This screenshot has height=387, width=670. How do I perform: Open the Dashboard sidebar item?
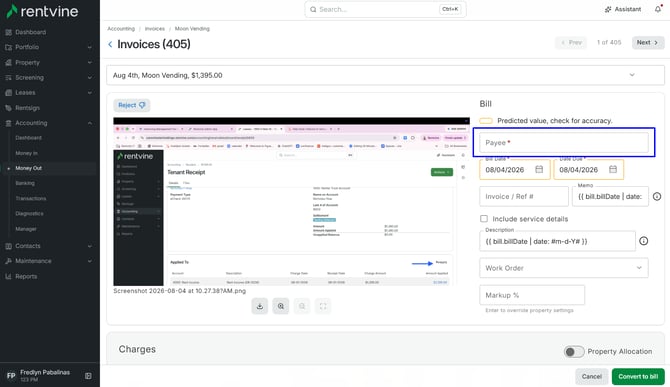pos(30,32)
